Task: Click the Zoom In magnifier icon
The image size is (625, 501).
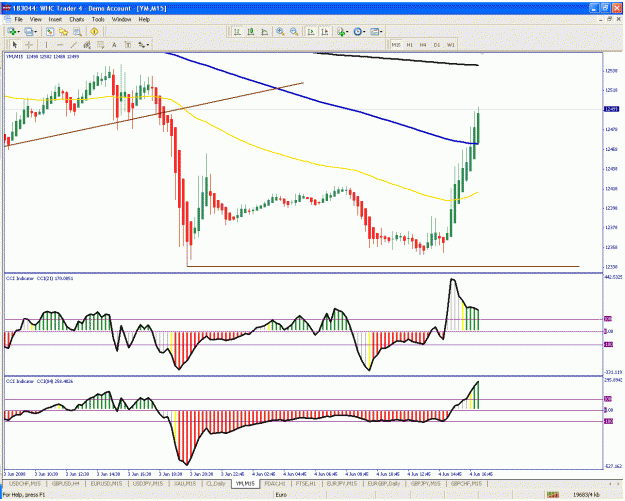Action: pyautogui.click(x=280, y=31)
